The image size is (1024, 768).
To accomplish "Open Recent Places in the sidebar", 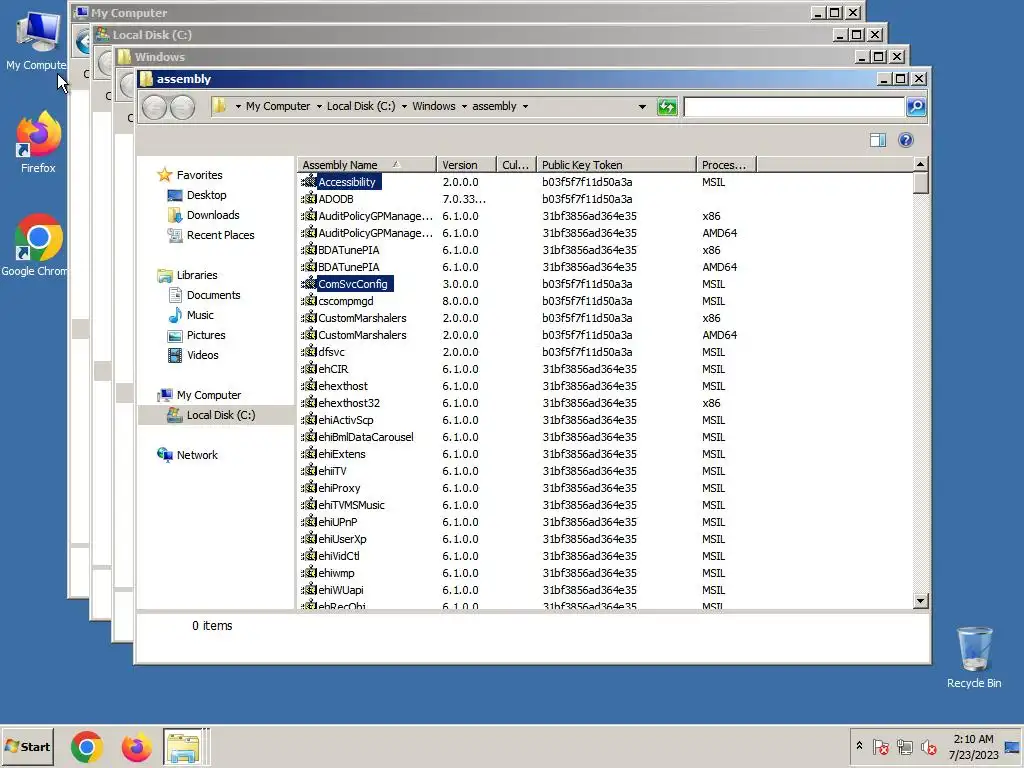I will click(220, 235).
